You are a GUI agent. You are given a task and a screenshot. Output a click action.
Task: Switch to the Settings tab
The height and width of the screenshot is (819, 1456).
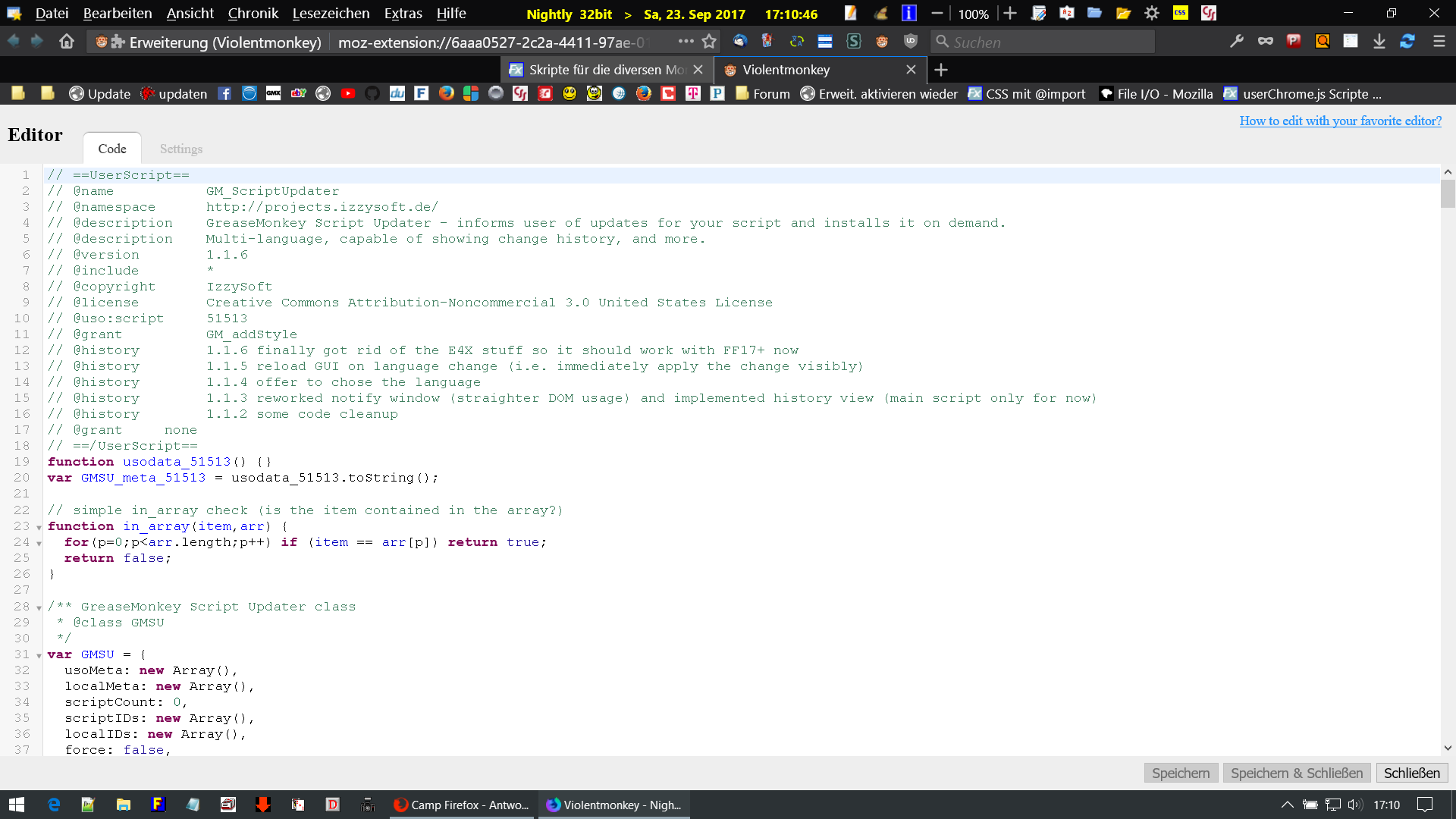181,149
